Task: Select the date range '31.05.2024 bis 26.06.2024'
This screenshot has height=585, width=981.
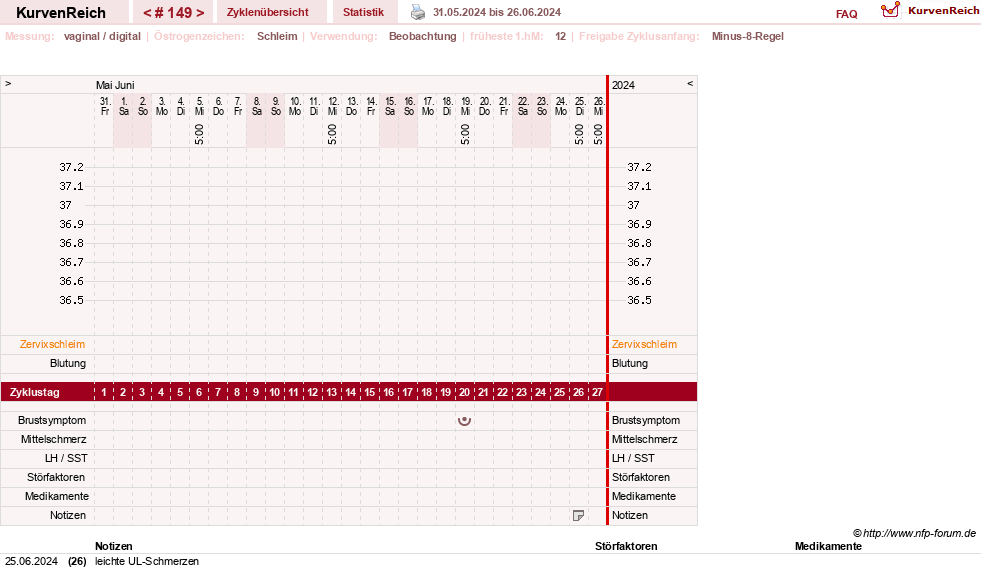Action: point(497,12)
